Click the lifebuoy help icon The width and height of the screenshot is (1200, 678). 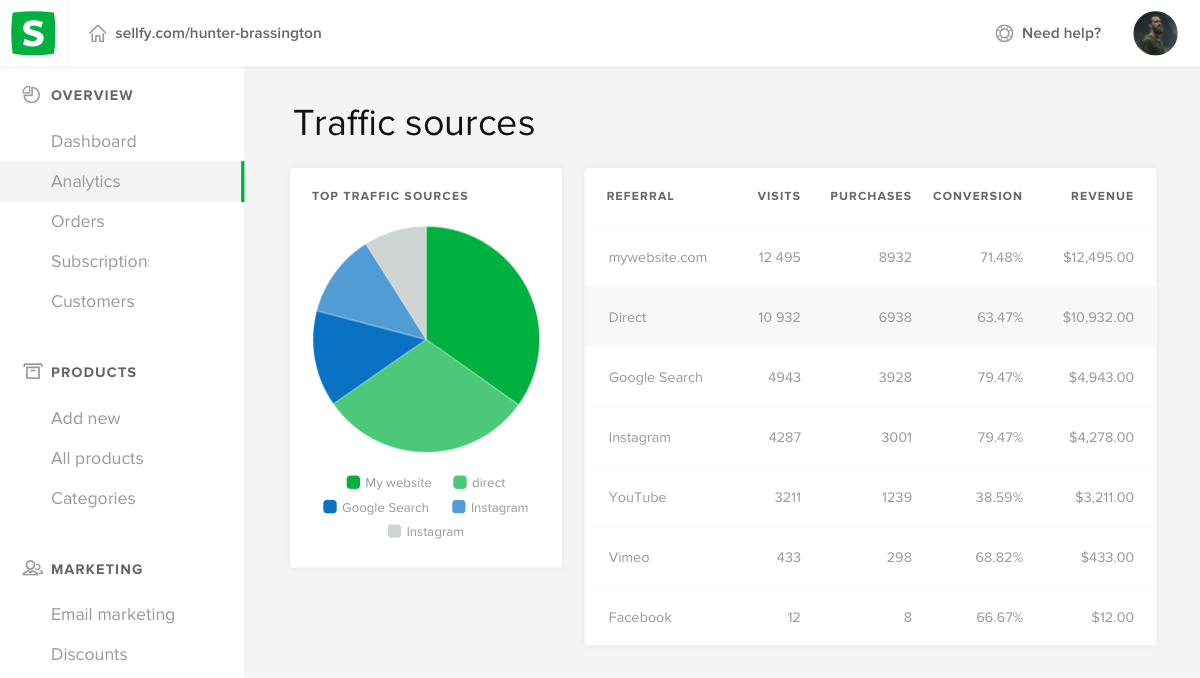pyautogui.click(x=1004, y=33)
